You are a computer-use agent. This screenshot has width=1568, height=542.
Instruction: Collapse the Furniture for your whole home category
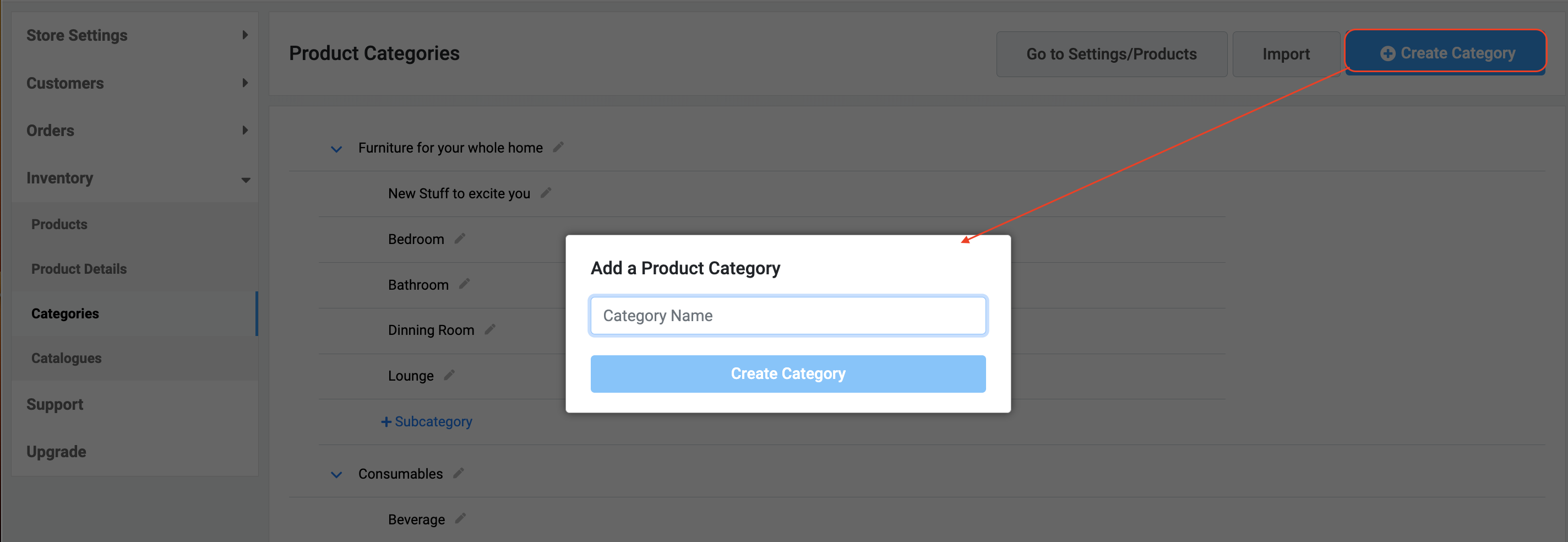(336, 149)
